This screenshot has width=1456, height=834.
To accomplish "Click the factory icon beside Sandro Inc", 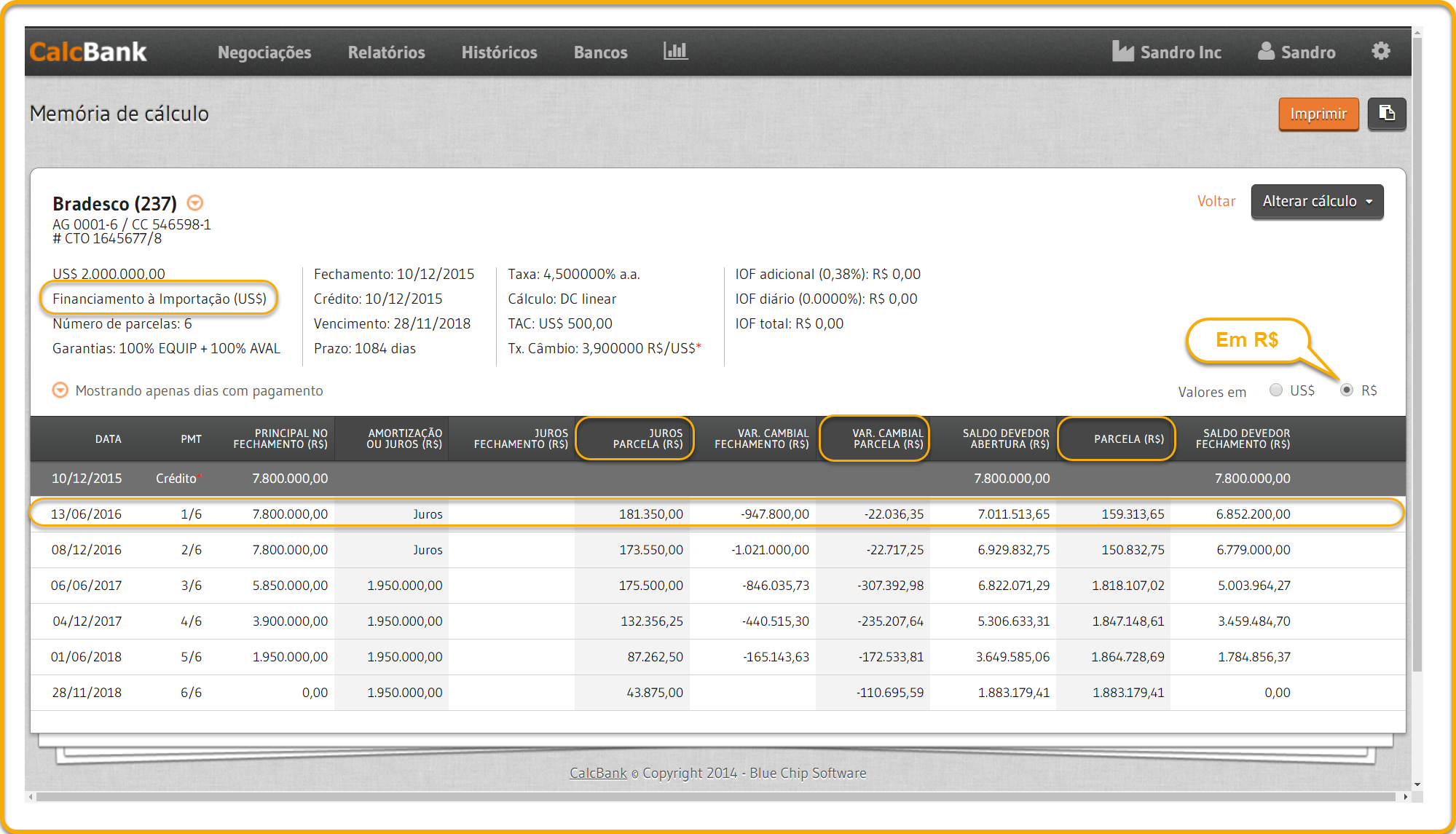I will click(x=1122, y=51).
